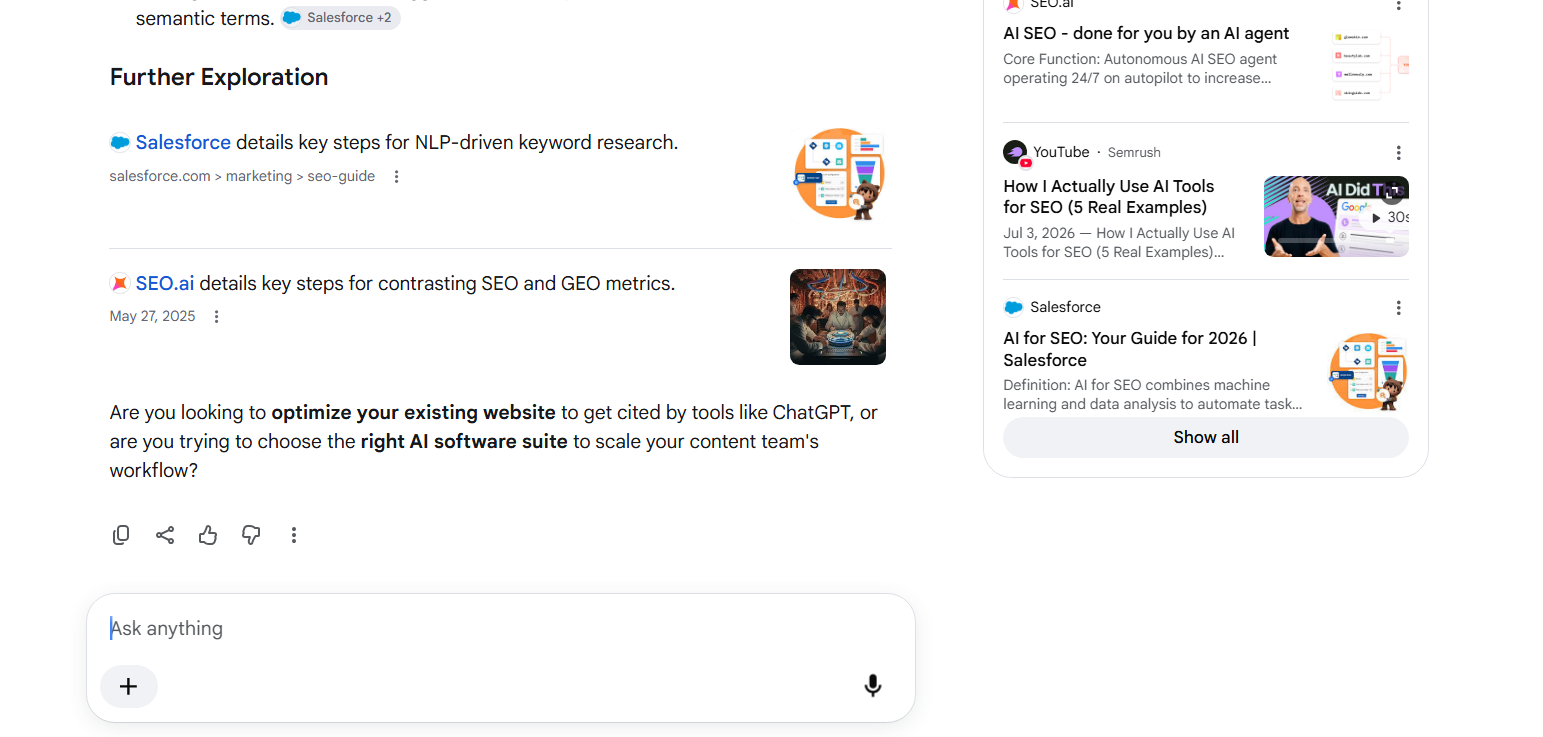Add attachment with plus button
This screenshot has width=1543, height=737.
coord(129,686)
